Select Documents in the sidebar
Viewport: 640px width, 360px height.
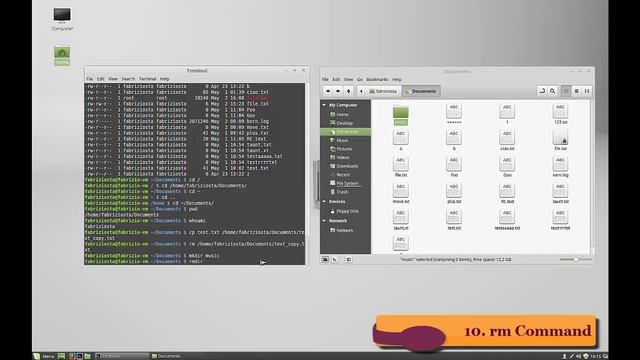coord(345,132)
